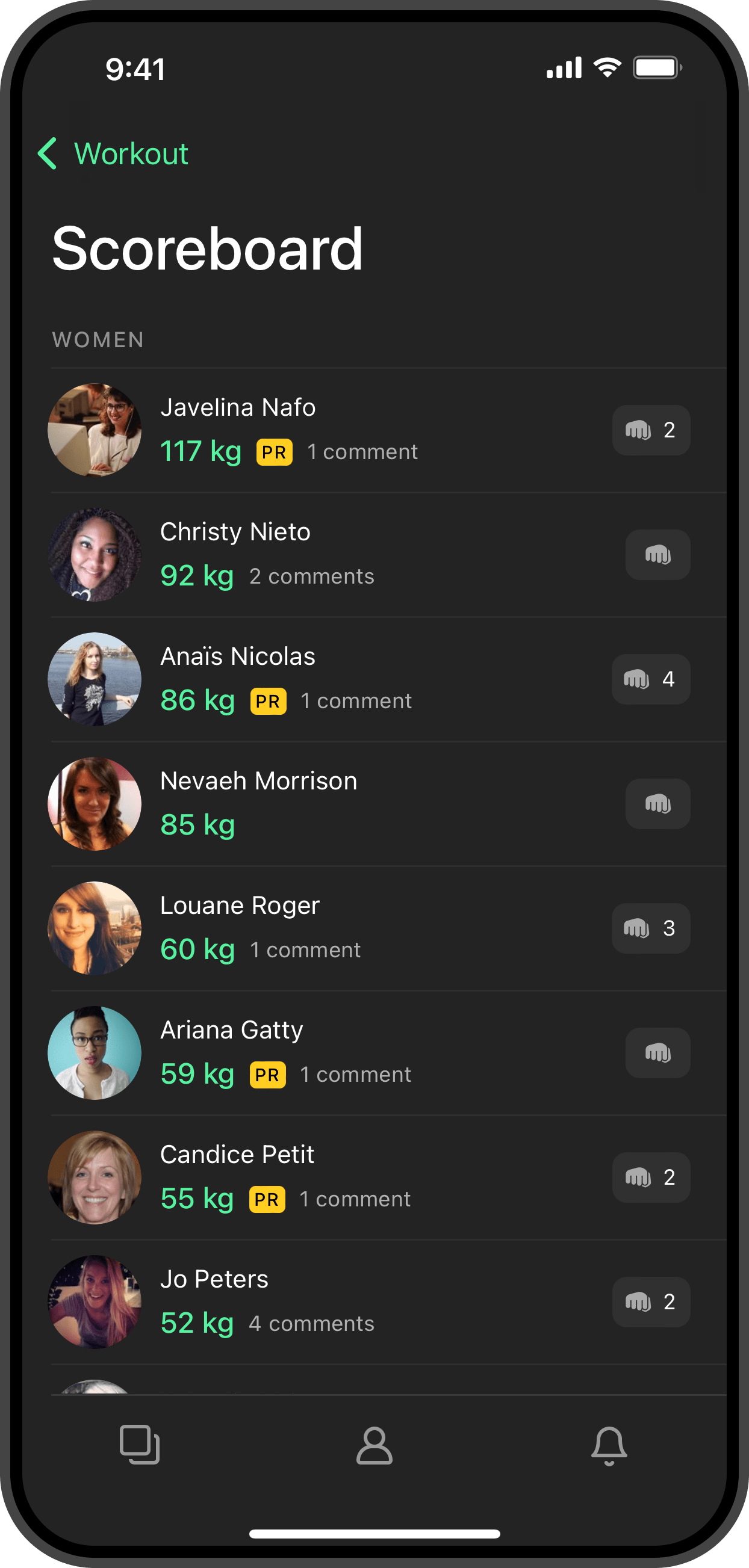Tap the back chevron beside Workout
749x1568 pixels.
[48, 153]
